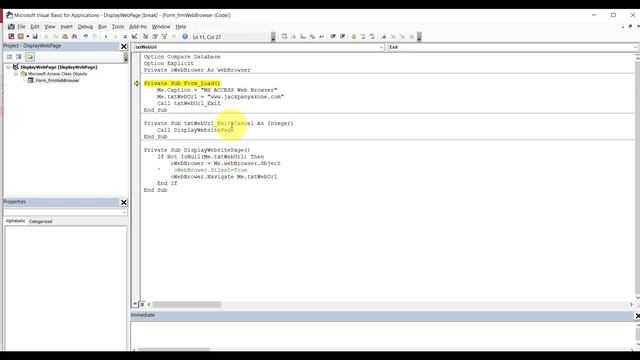Open the Edit menu

[35, 27]
